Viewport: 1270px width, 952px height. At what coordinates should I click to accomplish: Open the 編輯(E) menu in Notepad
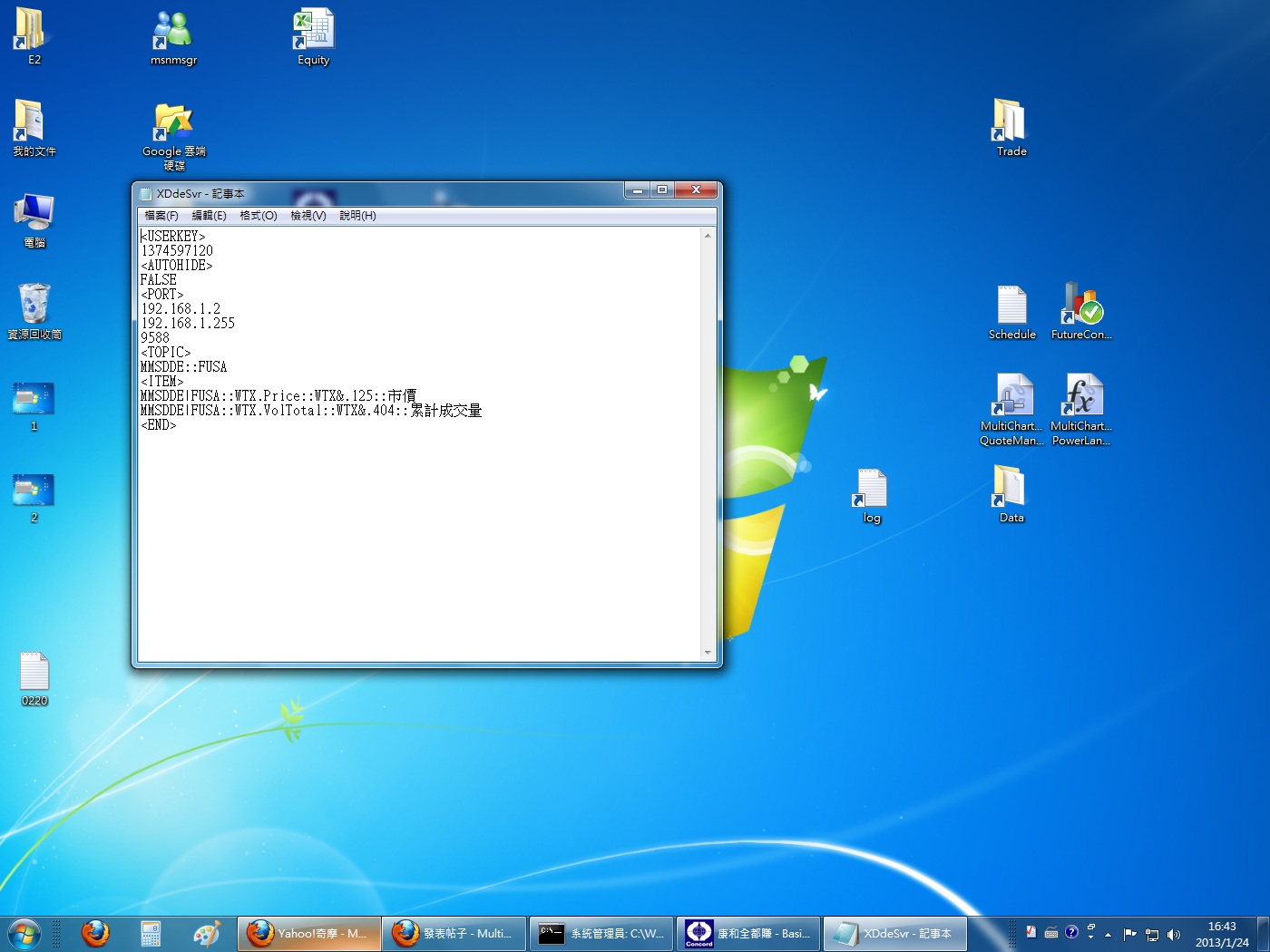point(210,216)
